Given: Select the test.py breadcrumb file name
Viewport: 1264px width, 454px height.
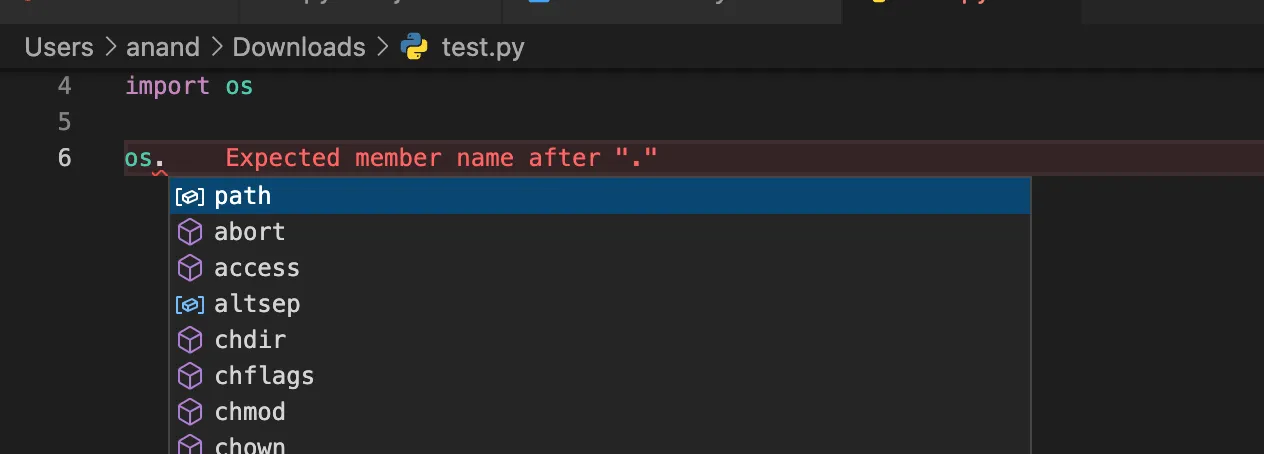Looking at the screenshot, I should pyautogui.click(x=483, y=48).
